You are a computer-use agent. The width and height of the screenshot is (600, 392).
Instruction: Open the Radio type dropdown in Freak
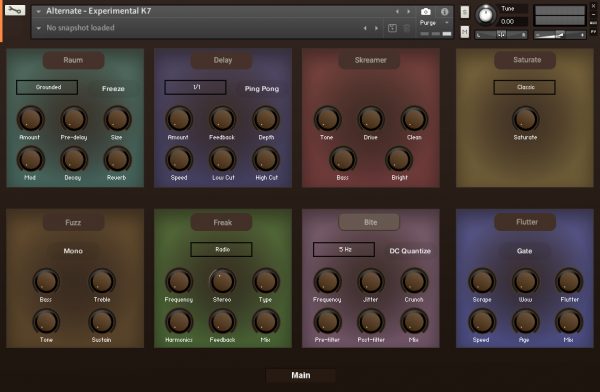222,250
